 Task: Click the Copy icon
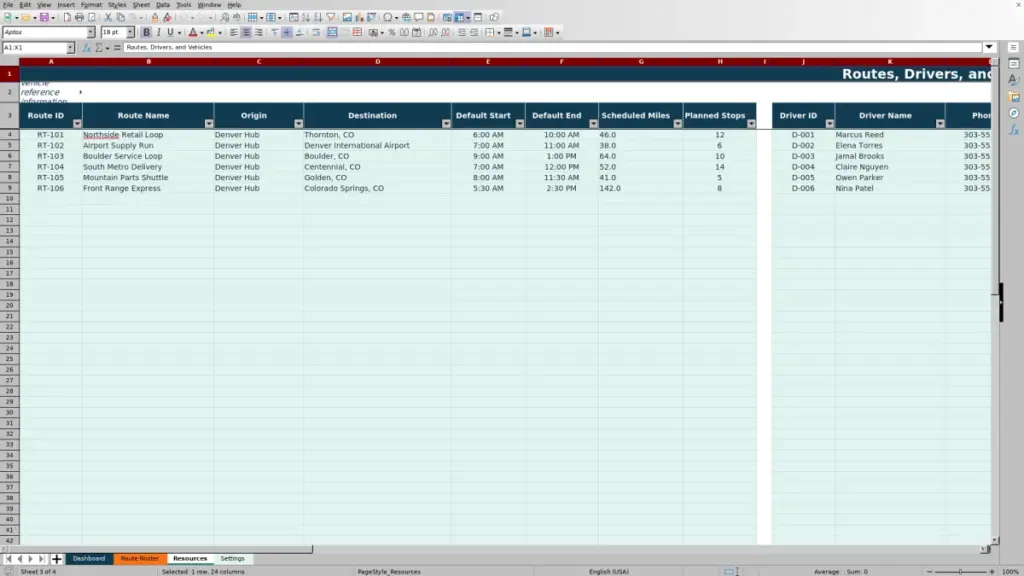[x=120, y=18]
